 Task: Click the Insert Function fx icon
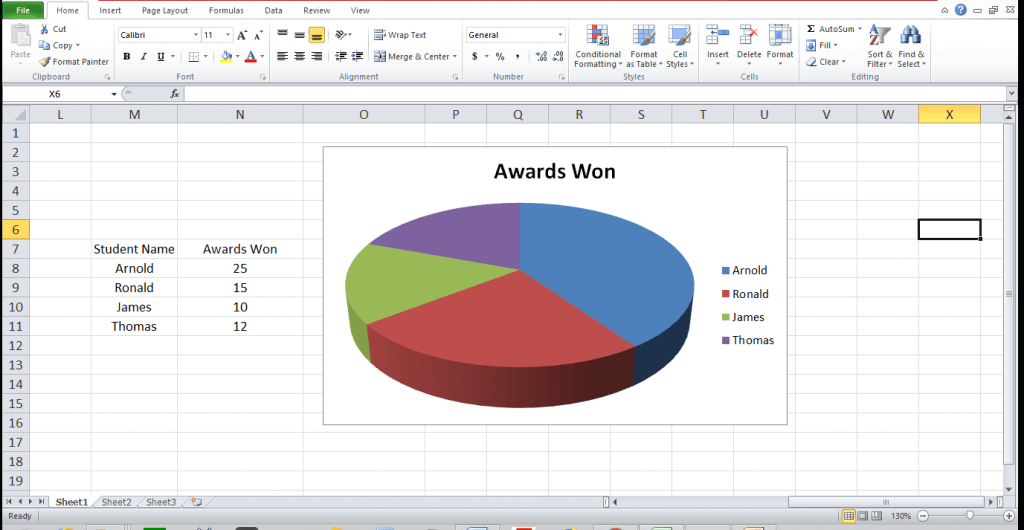(174, 93)
